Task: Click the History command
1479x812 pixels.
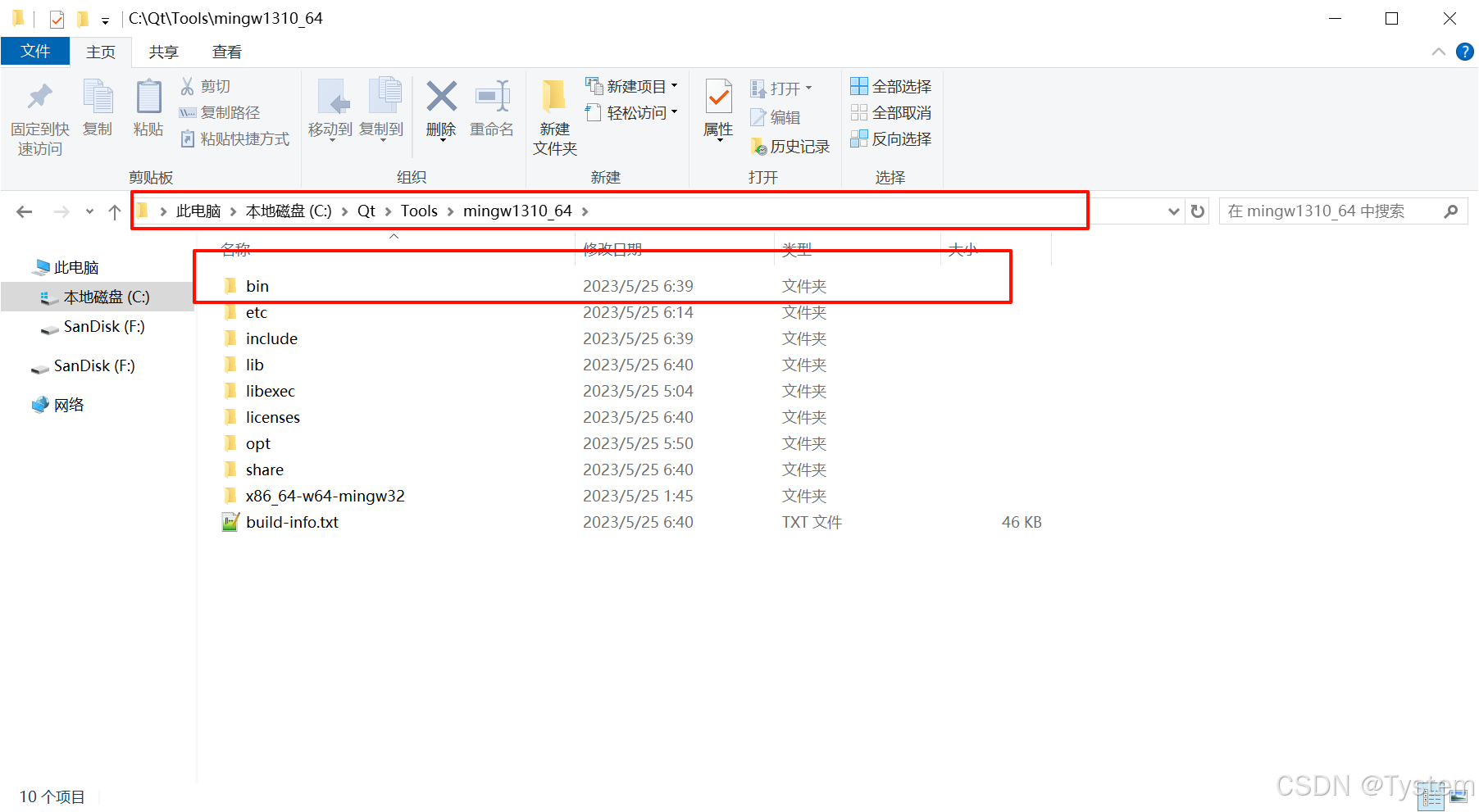Action: (x=790, y=146)
